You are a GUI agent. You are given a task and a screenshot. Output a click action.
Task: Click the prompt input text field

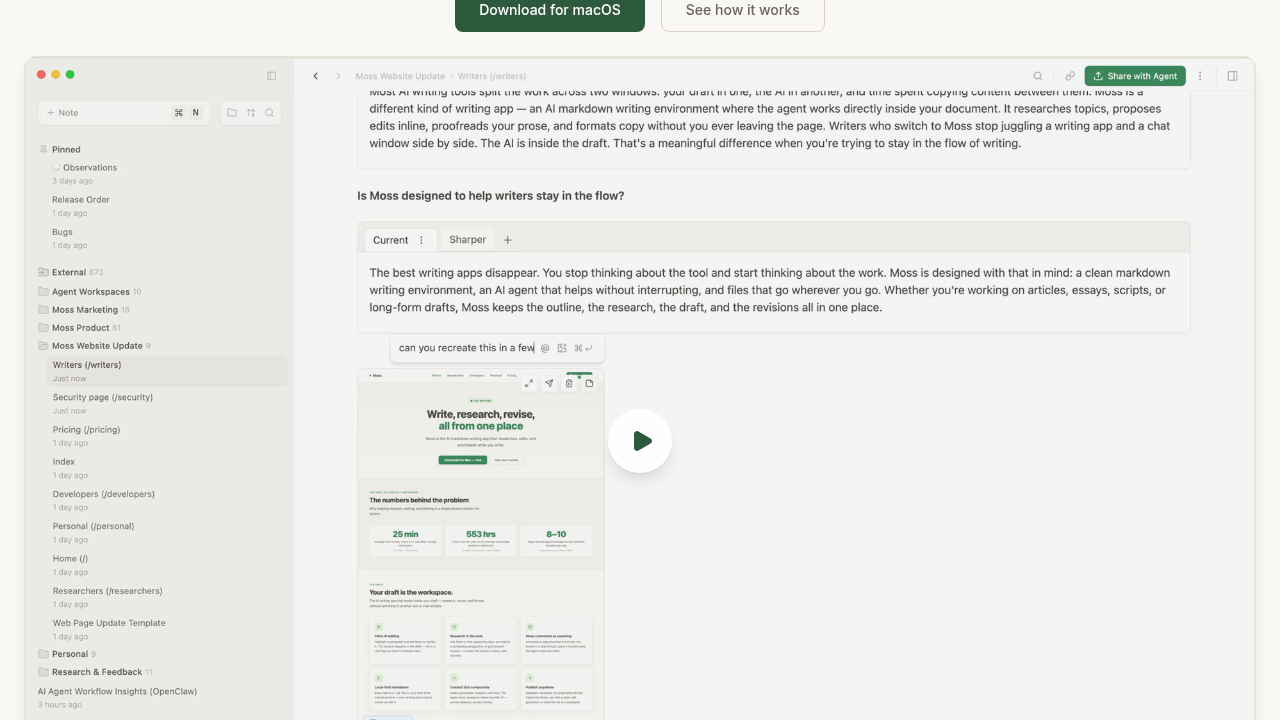(466, 348)
